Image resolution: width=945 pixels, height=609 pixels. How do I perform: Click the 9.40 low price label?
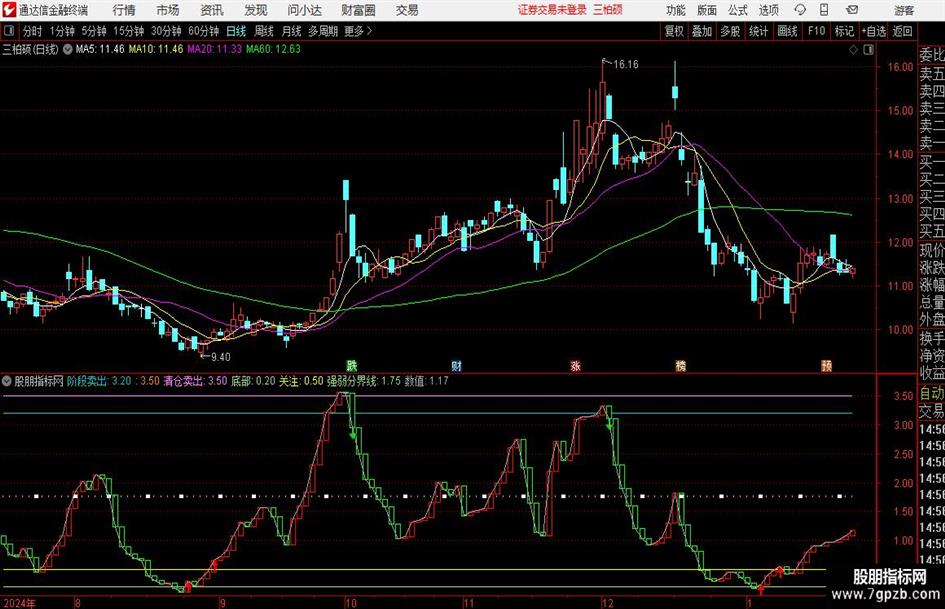click(x=220, y=357)
